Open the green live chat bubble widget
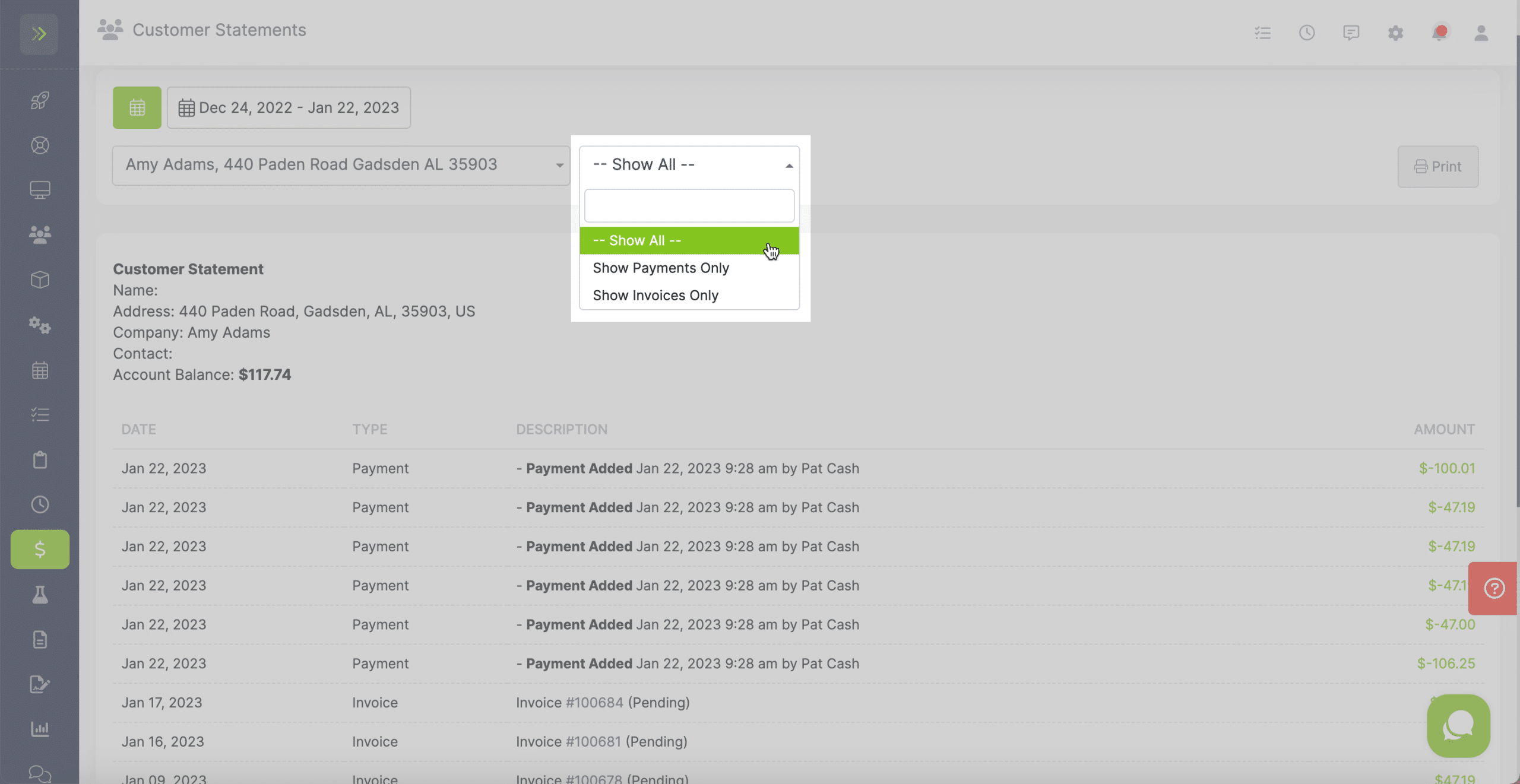Image resolution: width=1520 pixels, height=784 pixels. coord(1458,726)
